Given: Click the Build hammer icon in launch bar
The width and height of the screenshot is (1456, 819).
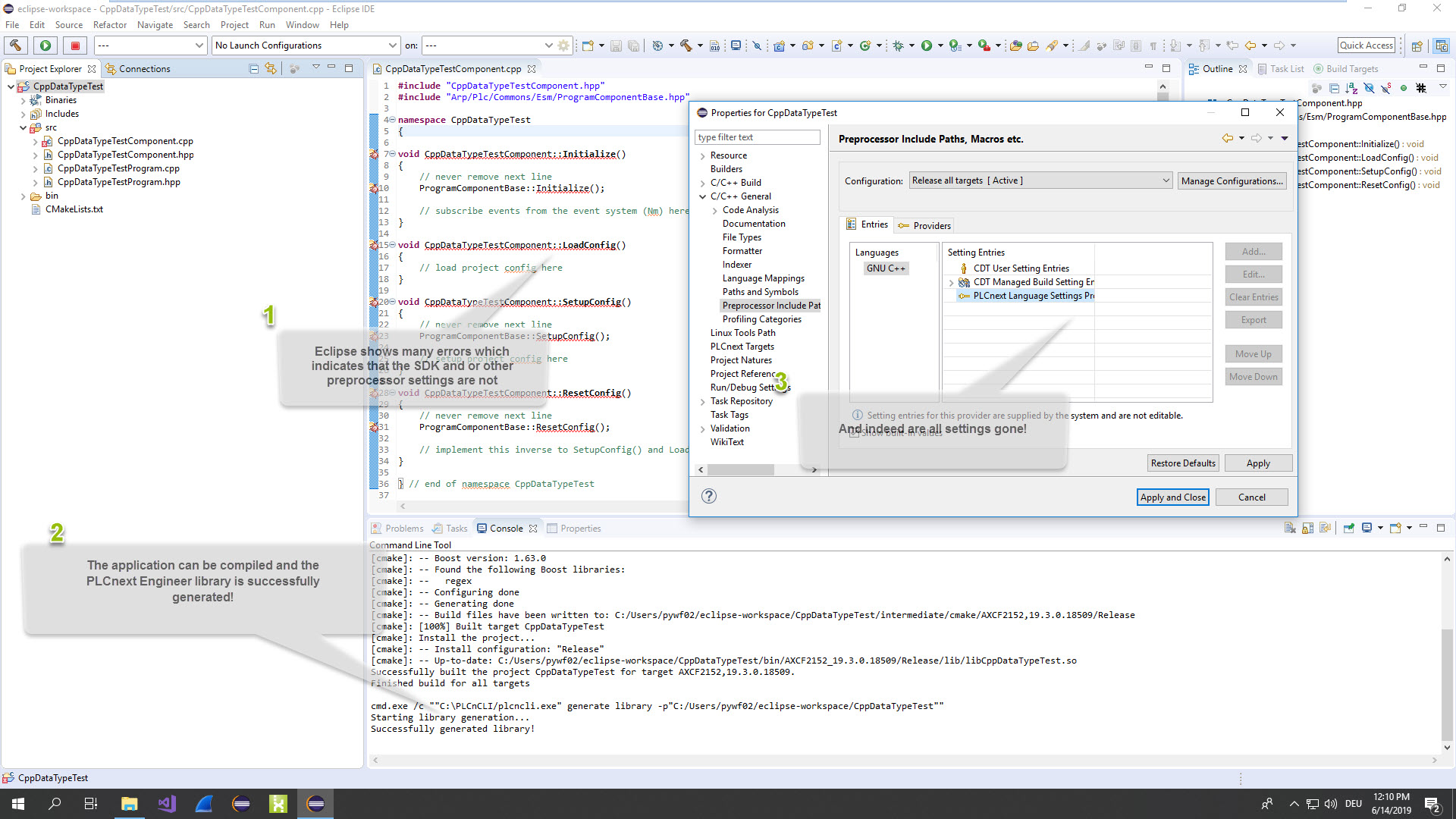Looking at the screenshot, I should [x=16, y=45].
